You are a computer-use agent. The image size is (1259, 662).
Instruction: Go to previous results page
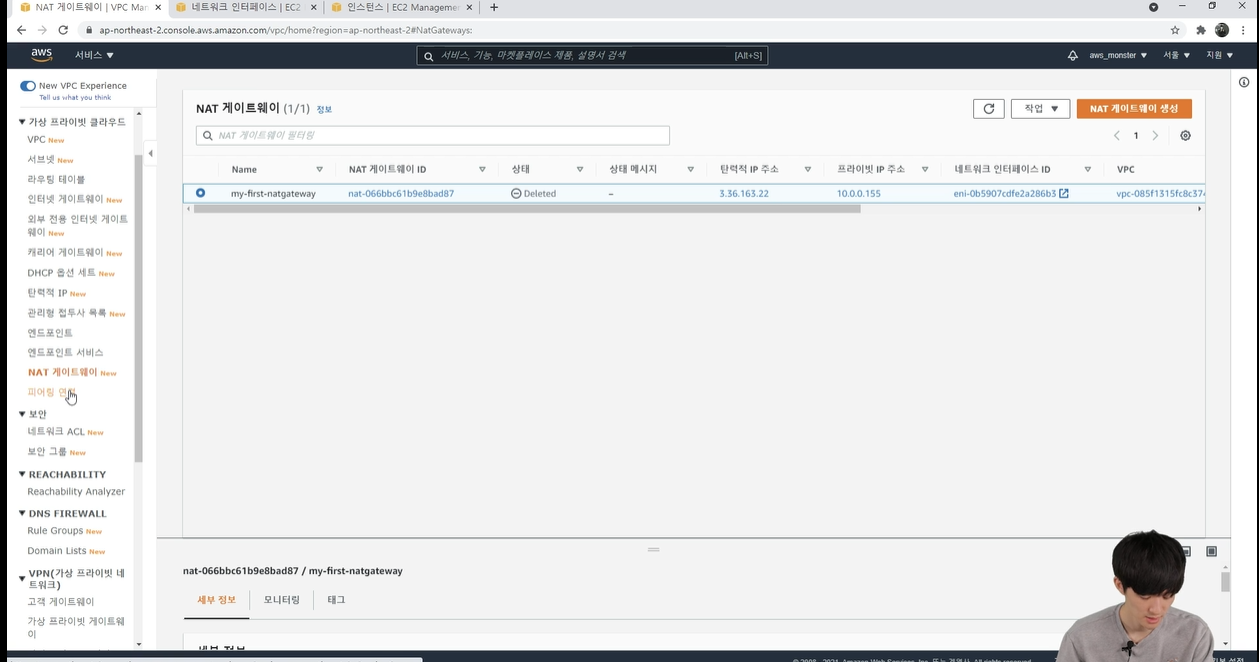point(1117,136)
